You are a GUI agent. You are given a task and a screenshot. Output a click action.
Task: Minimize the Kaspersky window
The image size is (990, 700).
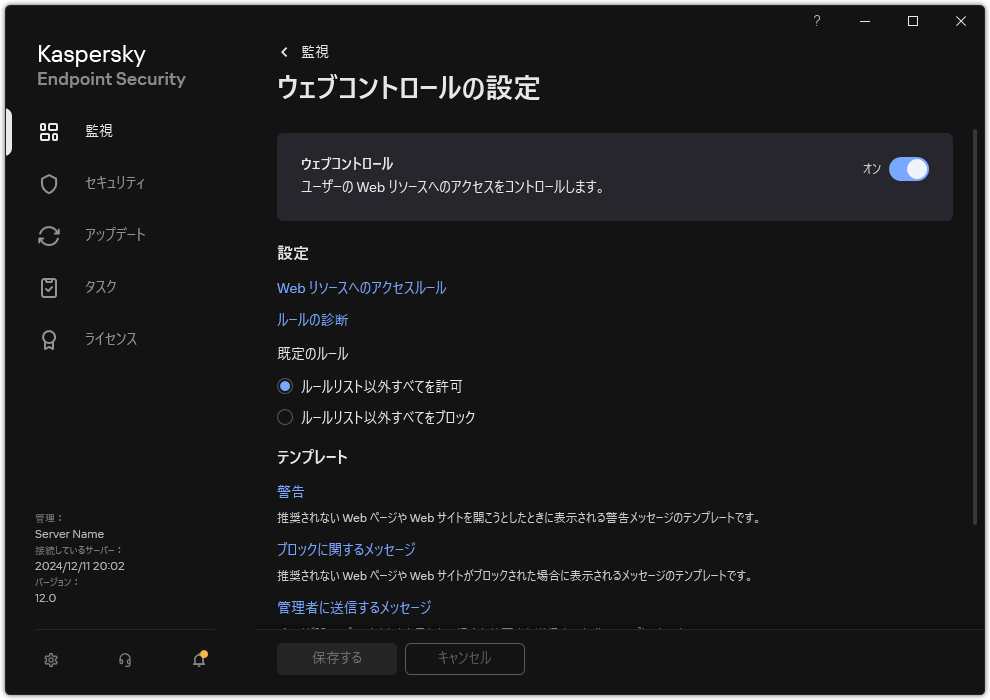point(865,21)
